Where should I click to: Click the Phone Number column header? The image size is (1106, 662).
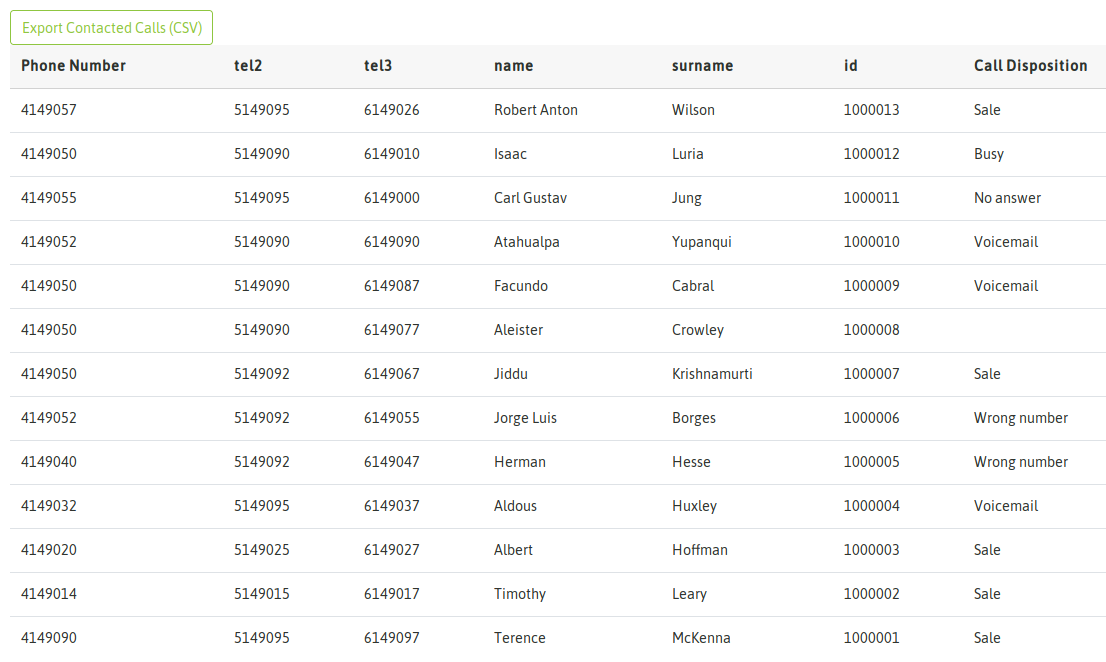point(73,66)
